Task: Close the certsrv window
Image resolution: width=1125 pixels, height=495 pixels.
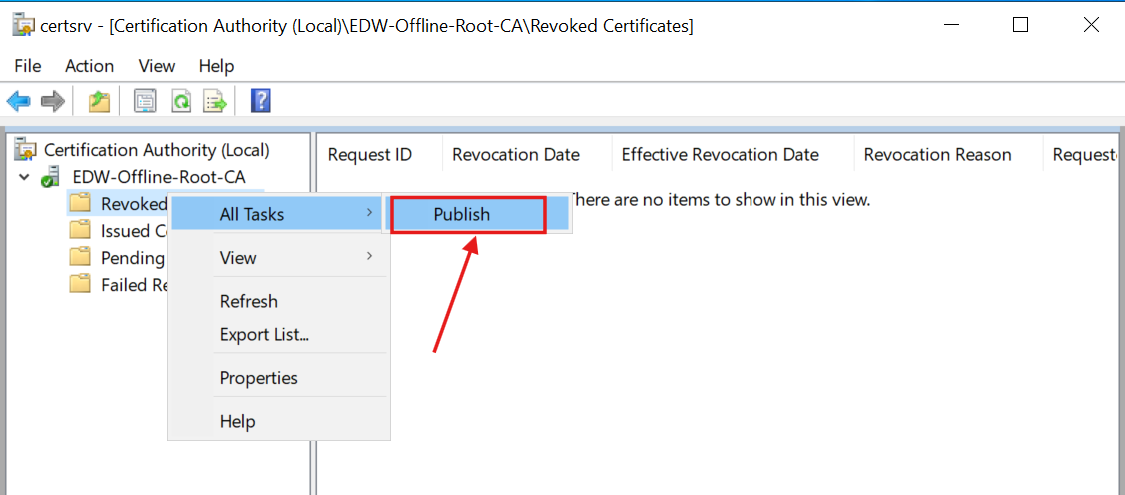Action: point(1091,26)
